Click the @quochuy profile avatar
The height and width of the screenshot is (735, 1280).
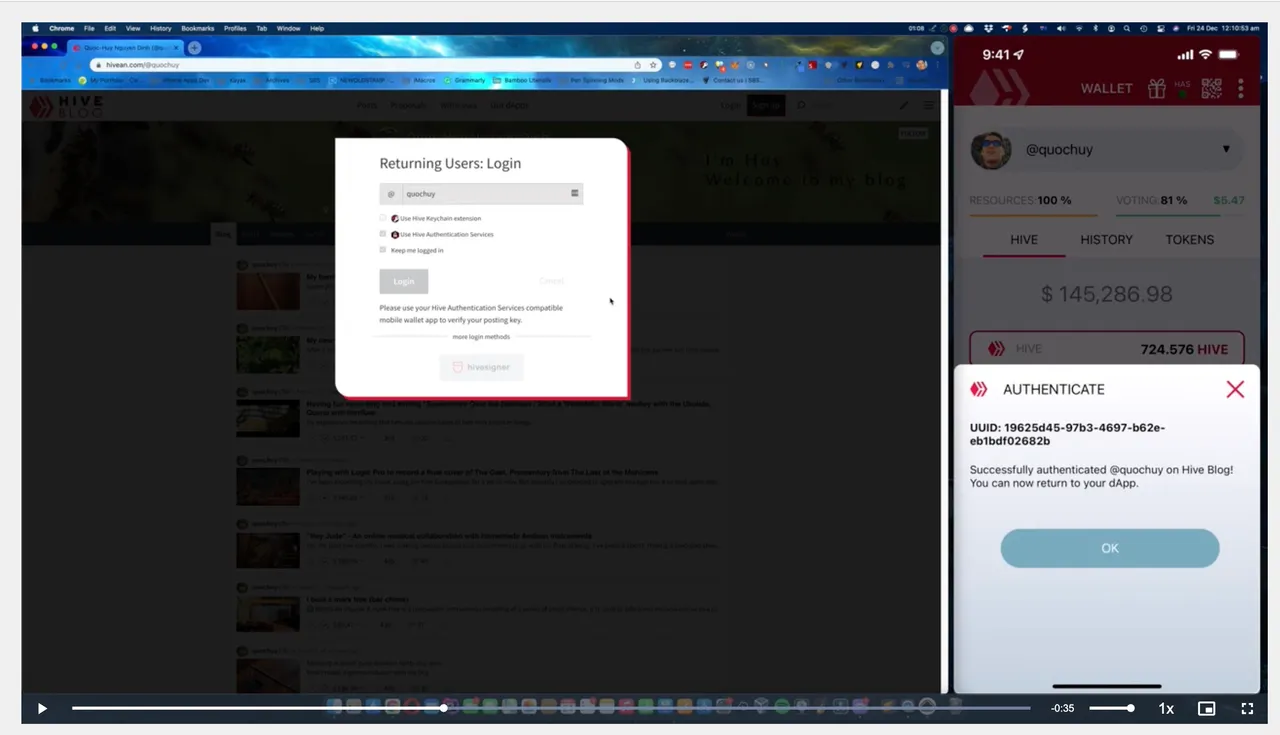coord(990,150)
